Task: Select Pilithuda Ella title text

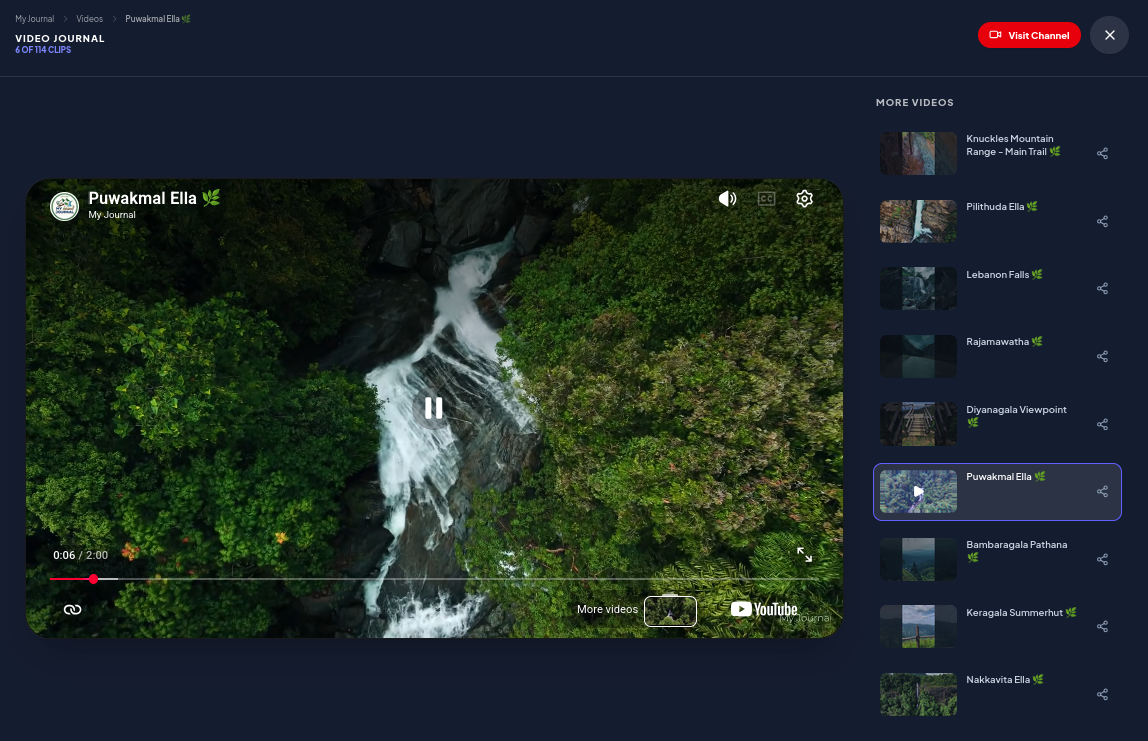Action: [x=1002, y=206]
